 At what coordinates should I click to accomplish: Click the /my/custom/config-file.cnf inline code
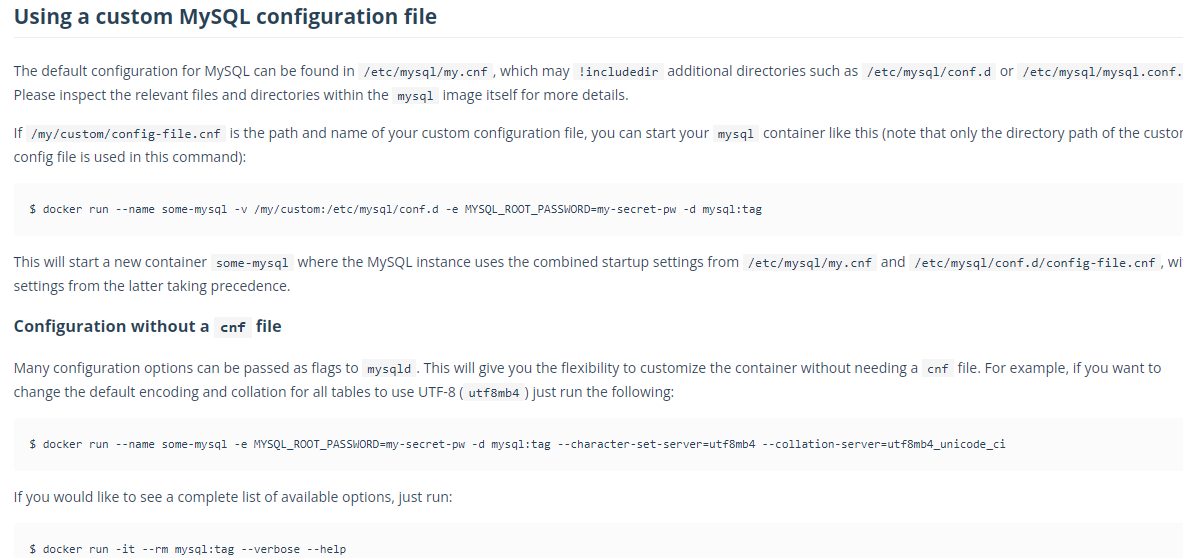pos(128,134)
